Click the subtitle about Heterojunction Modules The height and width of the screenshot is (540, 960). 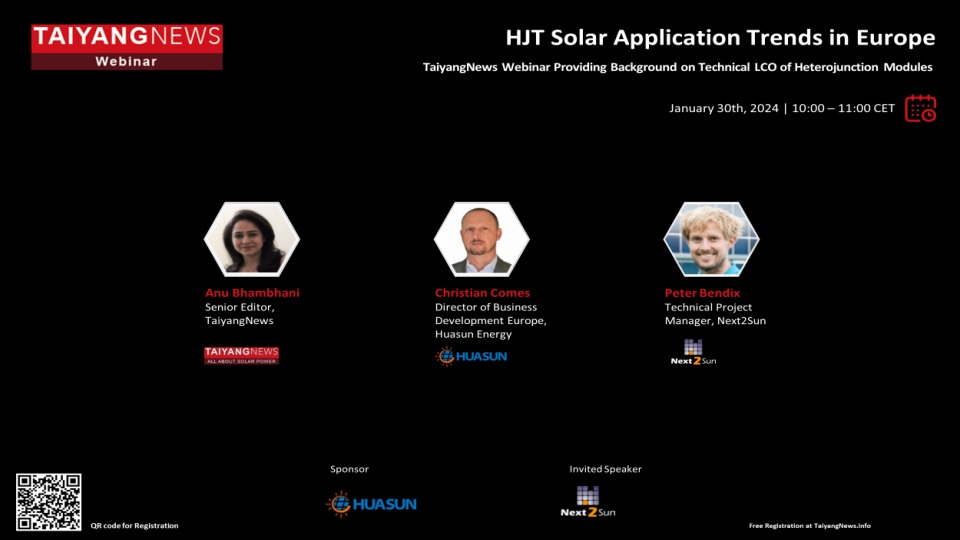678,67
